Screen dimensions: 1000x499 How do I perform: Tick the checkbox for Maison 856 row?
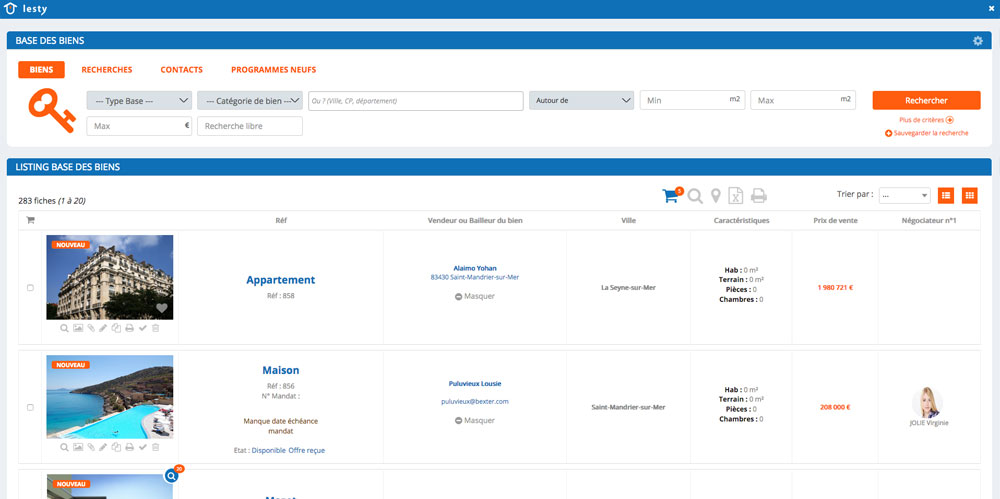[30, 407]
